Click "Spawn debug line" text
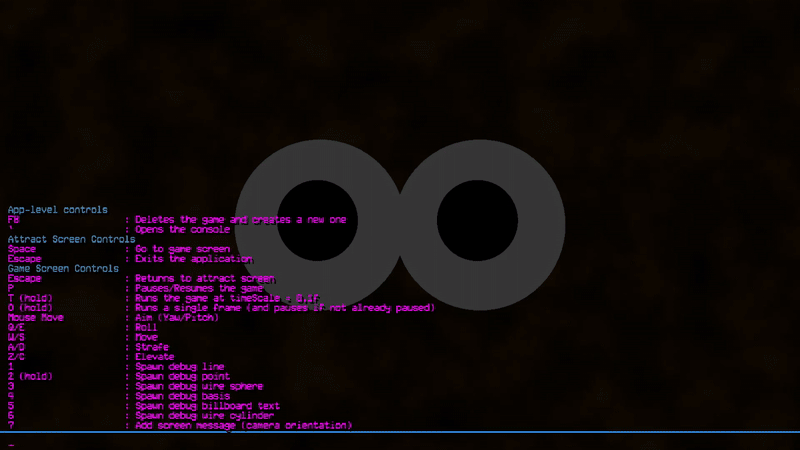The height and width of the screenshot is (450, 800). [180, 367]
